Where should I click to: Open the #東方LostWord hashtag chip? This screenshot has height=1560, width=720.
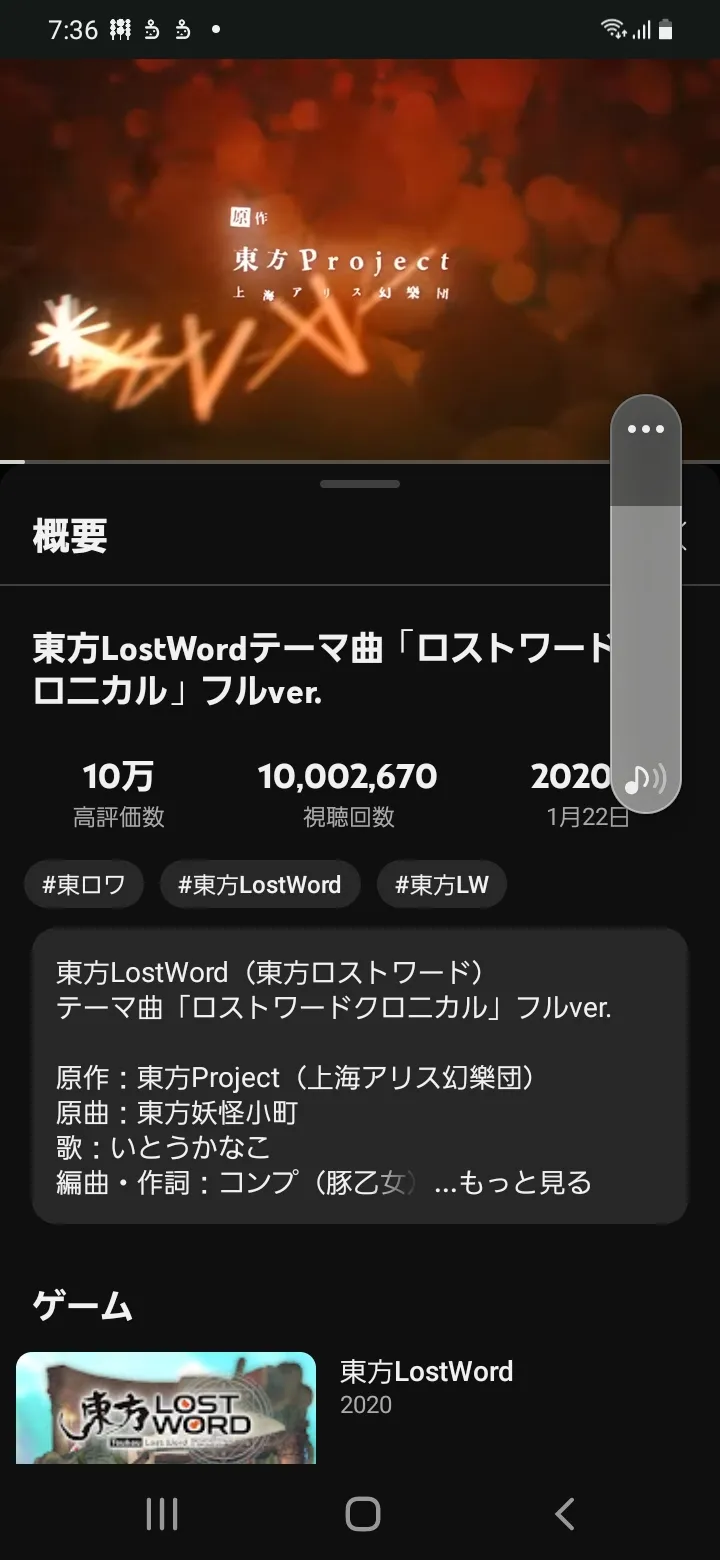[260, 884]
